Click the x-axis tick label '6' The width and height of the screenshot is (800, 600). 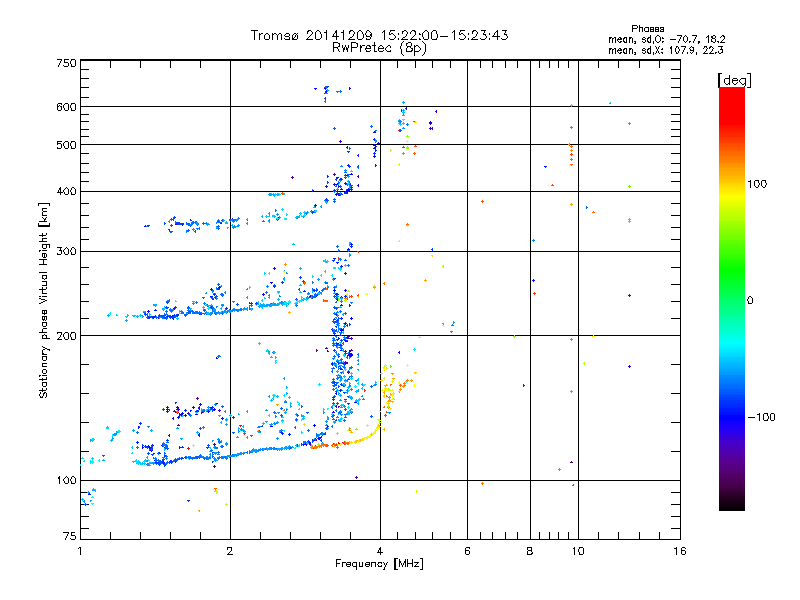point(468,551)
